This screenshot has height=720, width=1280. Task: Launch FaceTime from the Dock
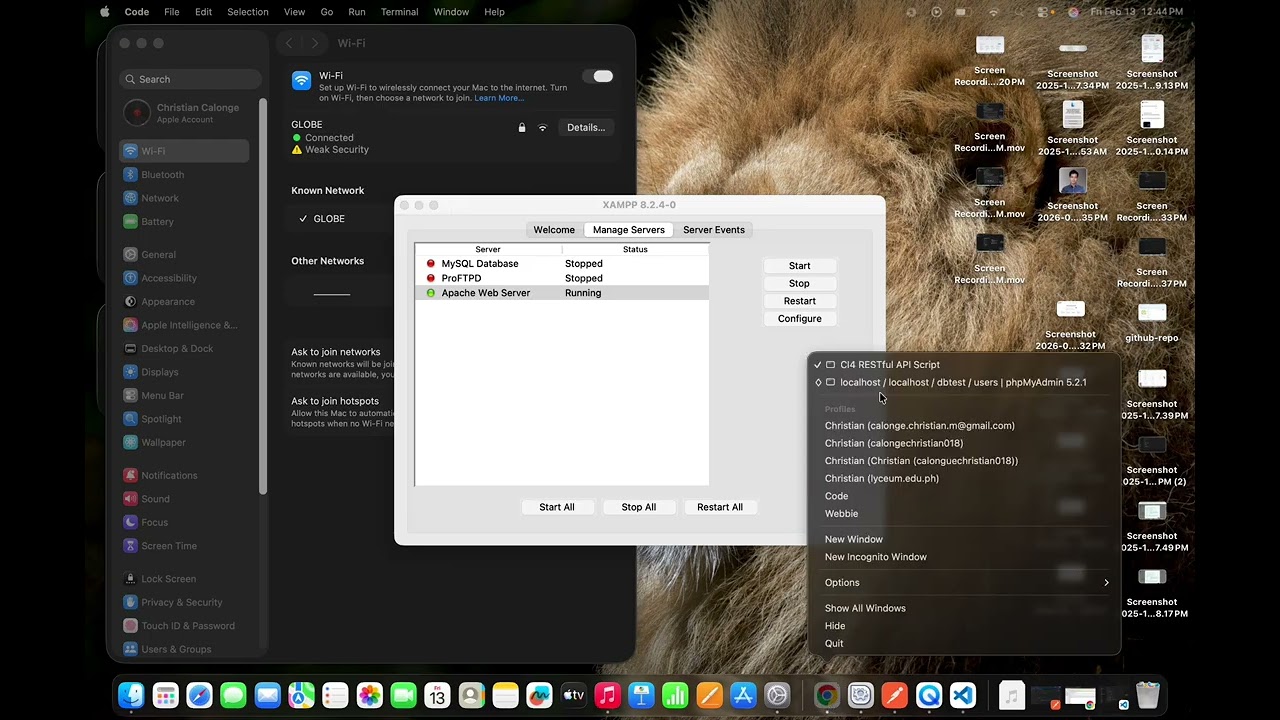[404, 695]
